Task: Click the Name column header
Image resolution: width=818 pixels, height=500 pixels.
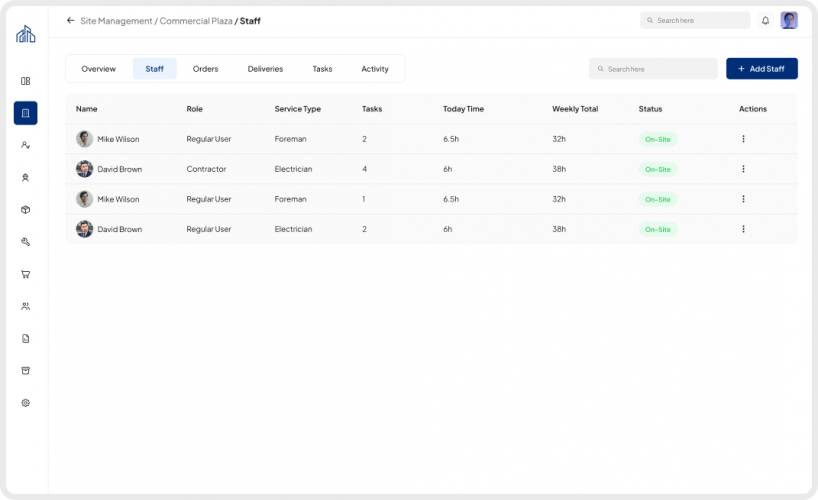Action: coord(87,109)
